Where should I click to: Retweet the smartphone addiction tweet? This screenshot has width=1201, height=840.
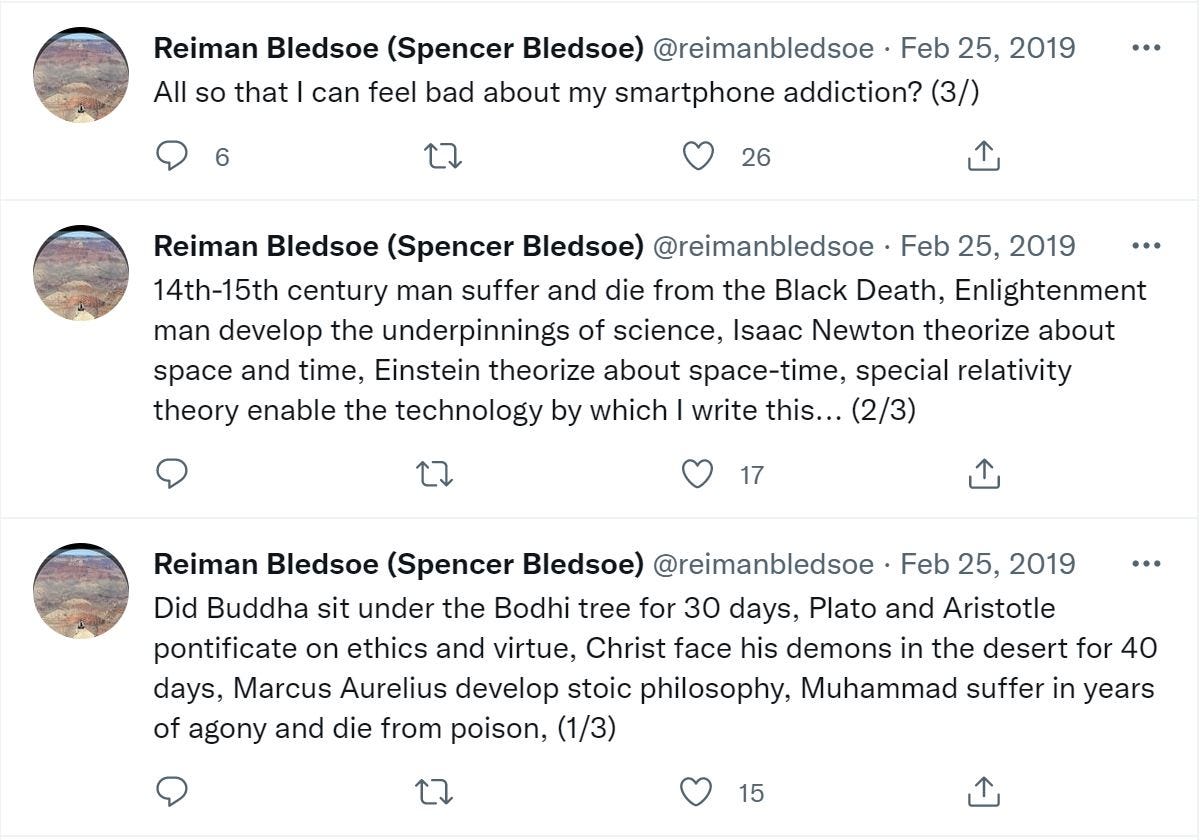(x=443, y=156)
